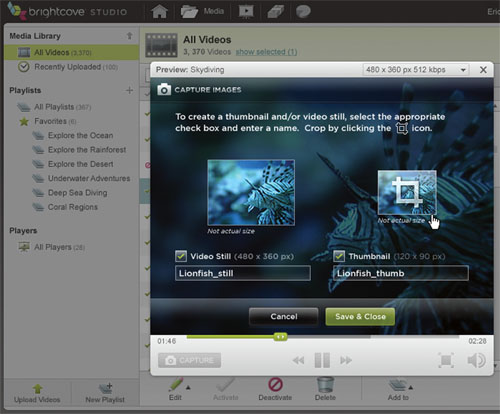
Task: Select the Explore the Ocean playlist
Action: (x=73, y=135)
